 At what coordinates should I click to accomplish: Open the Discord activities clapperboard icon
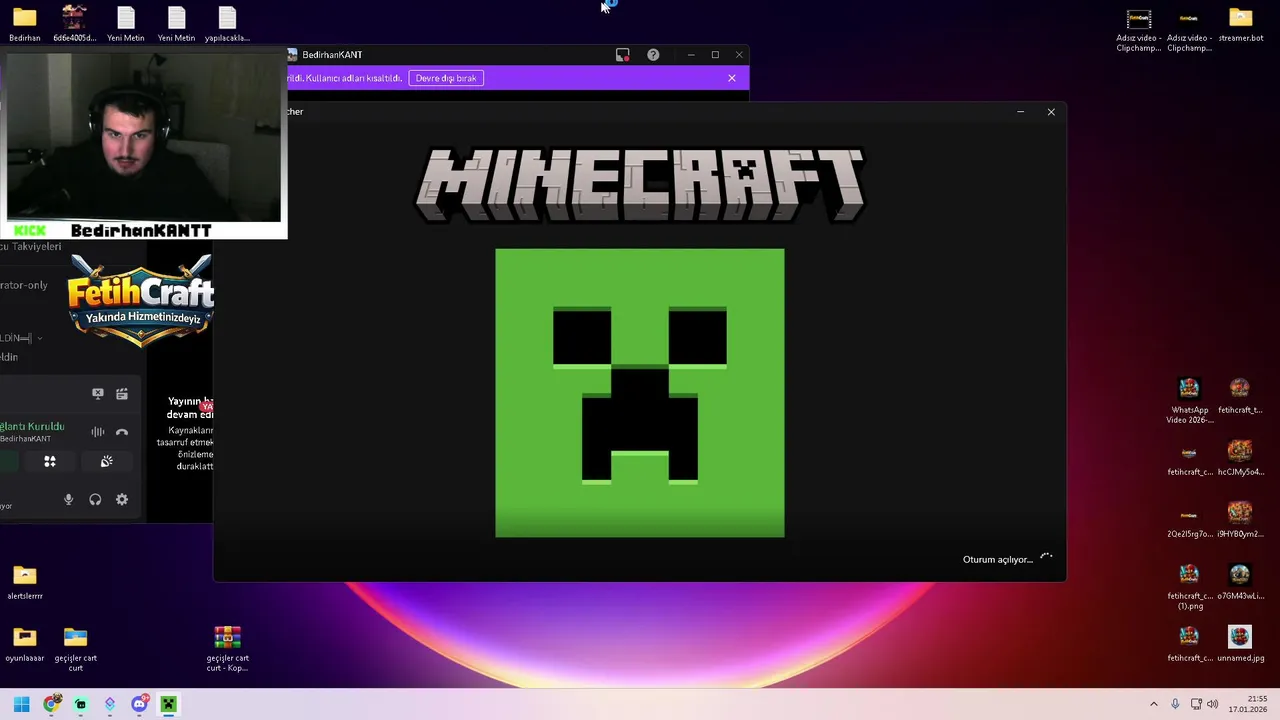point(122,394)
